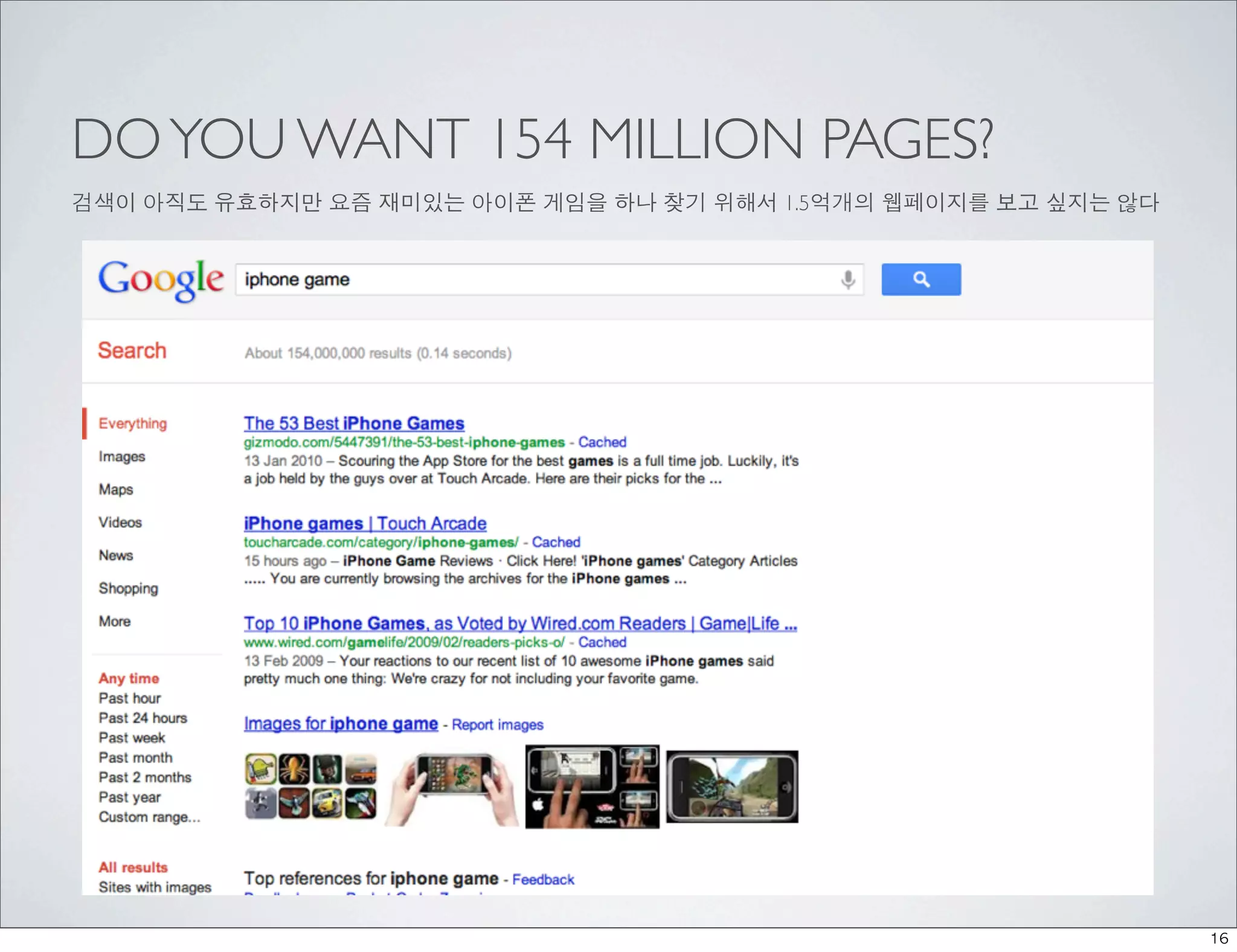1237x952 pixels.
Task: Click the blue magnifier search button
Action: (x=921, y=279)
